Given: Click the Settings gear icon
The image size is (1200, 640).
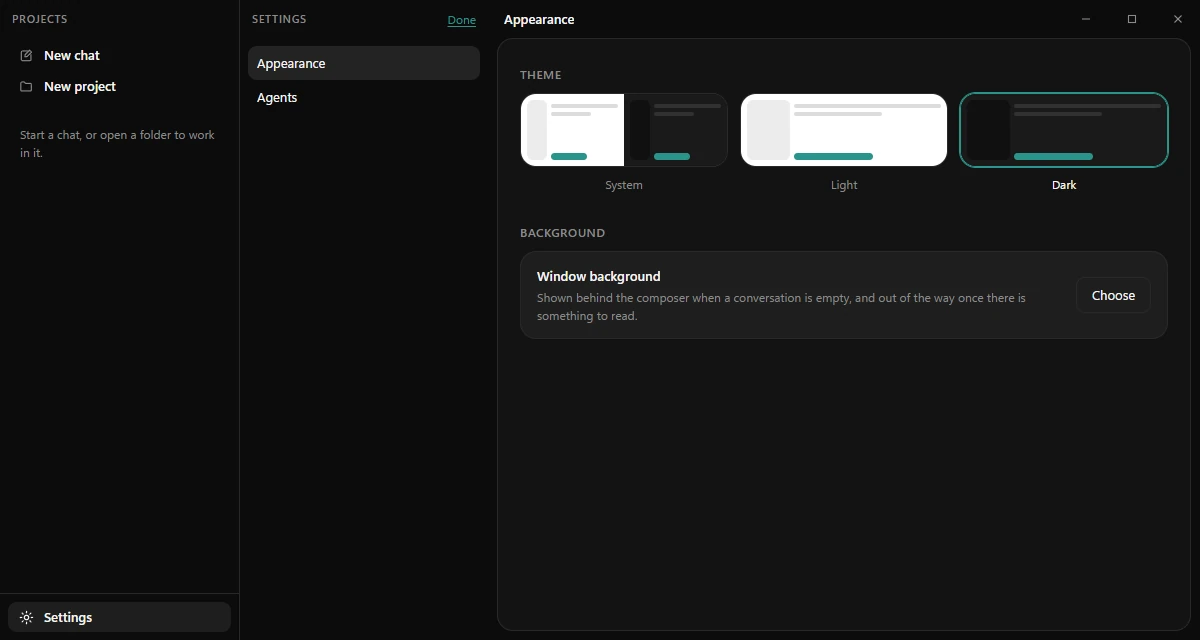Looking at the screenshot, I should click(26, 617).
